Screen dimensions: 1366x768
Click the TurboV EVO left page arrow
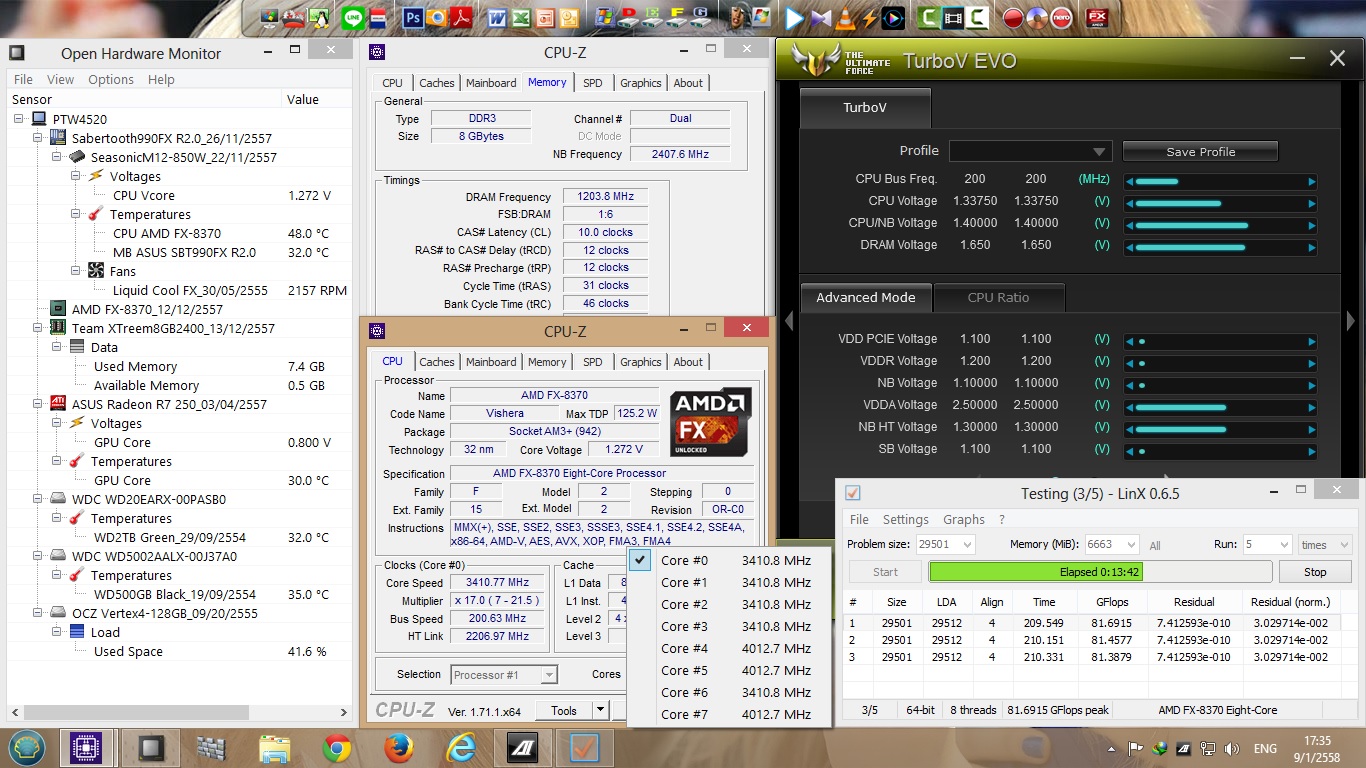789,321
